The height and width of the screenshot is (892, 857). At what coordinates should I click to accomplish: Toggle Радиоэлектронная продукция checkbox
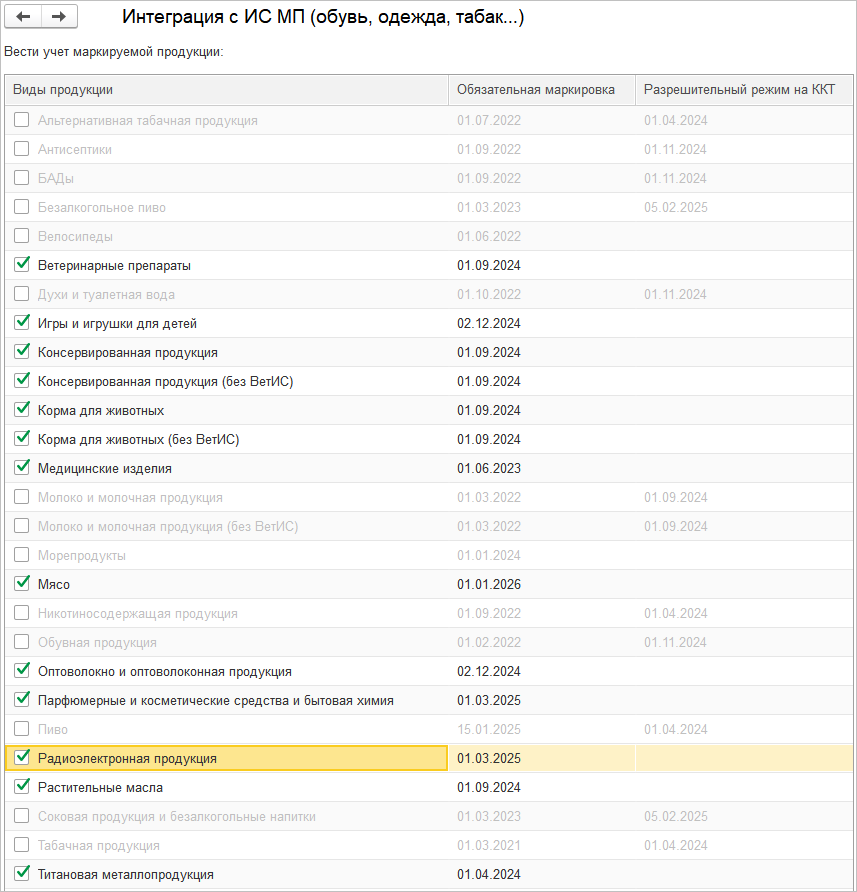[x=22, y=758]
